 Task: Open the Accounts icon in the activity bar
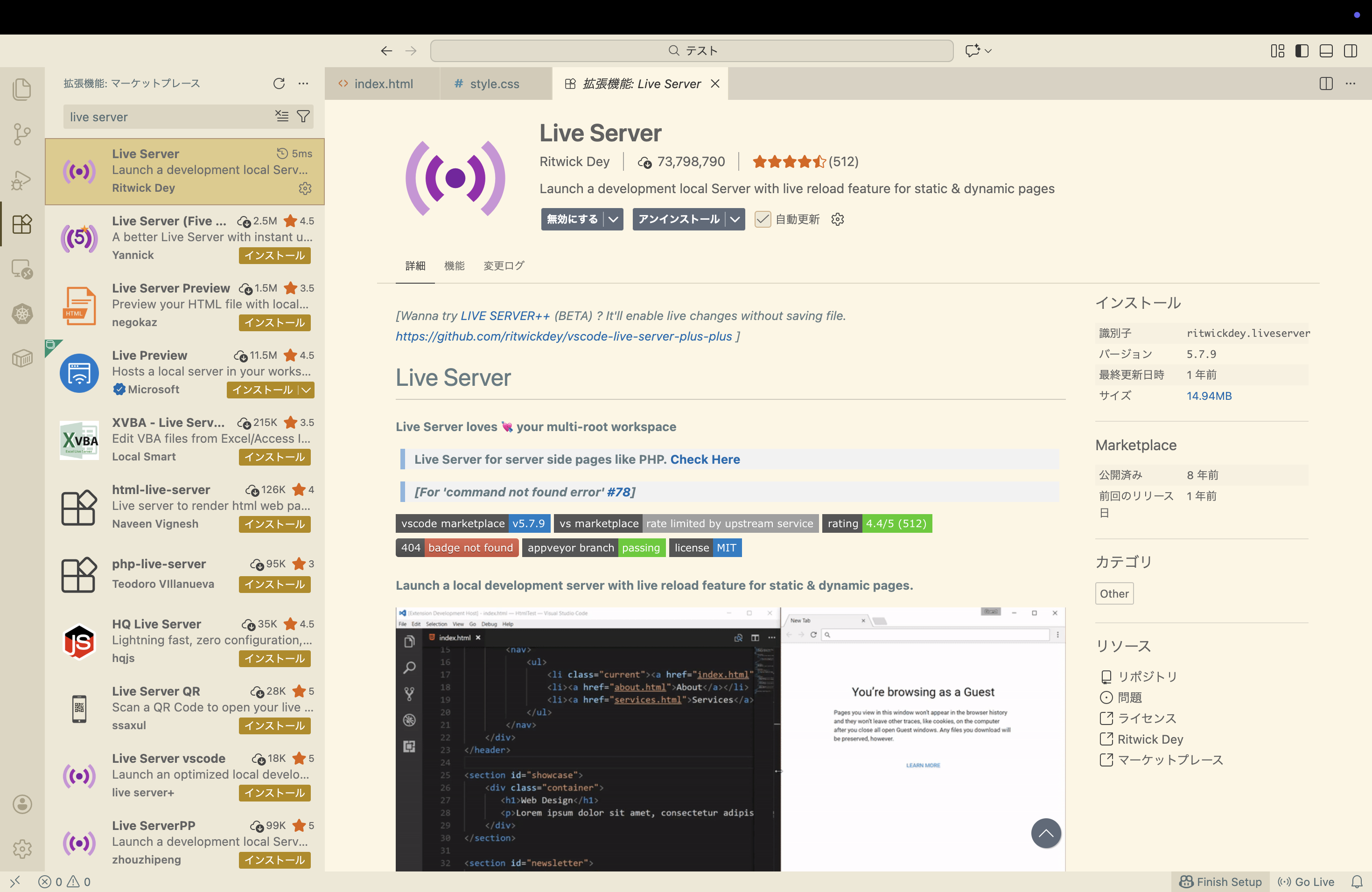point(22,804)
